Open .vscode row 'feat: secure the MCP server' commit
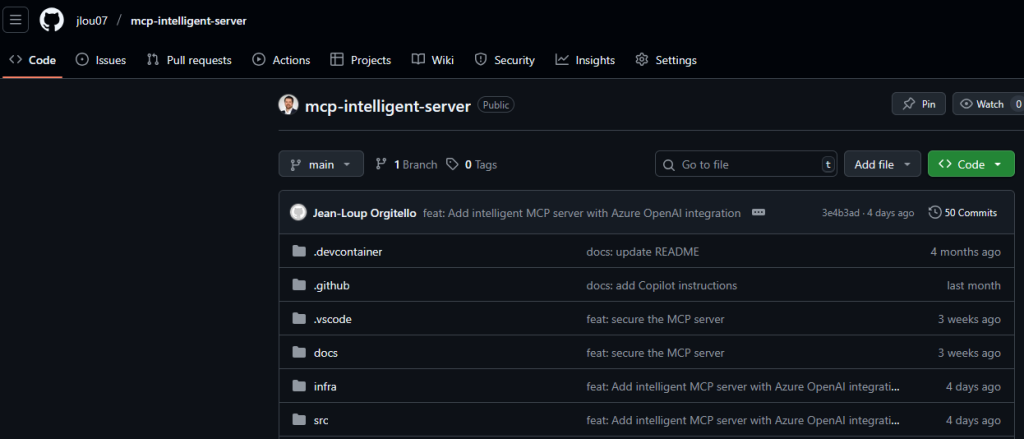This screenshot has height=439, width=1024. click(x=655, y=319)
